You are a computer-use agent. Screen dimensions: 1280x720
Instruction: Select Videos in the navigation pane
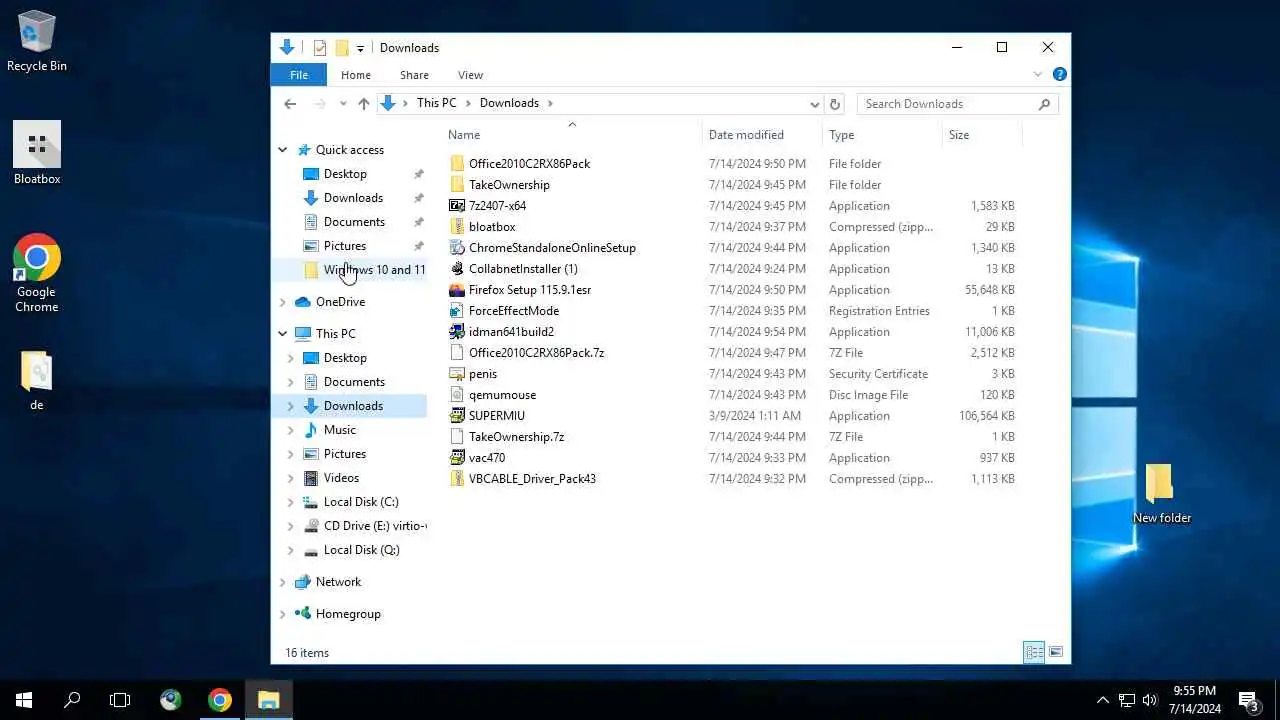point(341,478)
